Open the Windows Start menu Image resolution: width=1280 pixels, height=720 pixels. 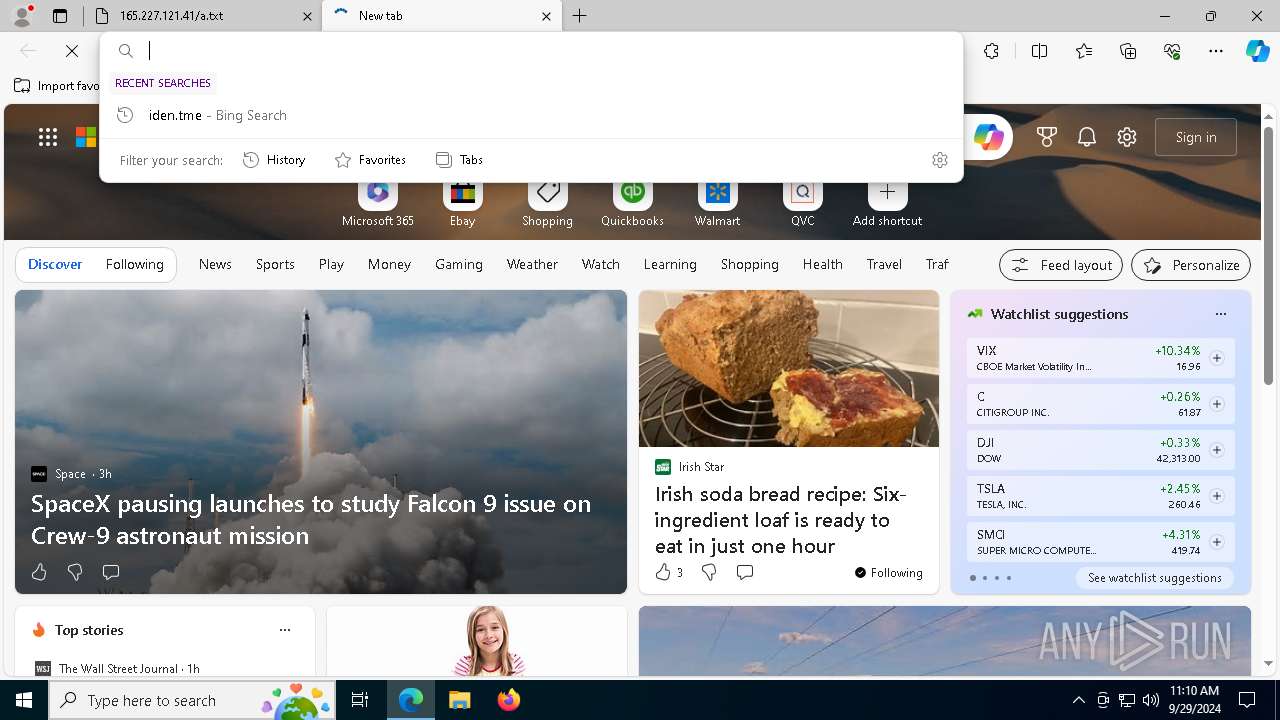[24, 700]
